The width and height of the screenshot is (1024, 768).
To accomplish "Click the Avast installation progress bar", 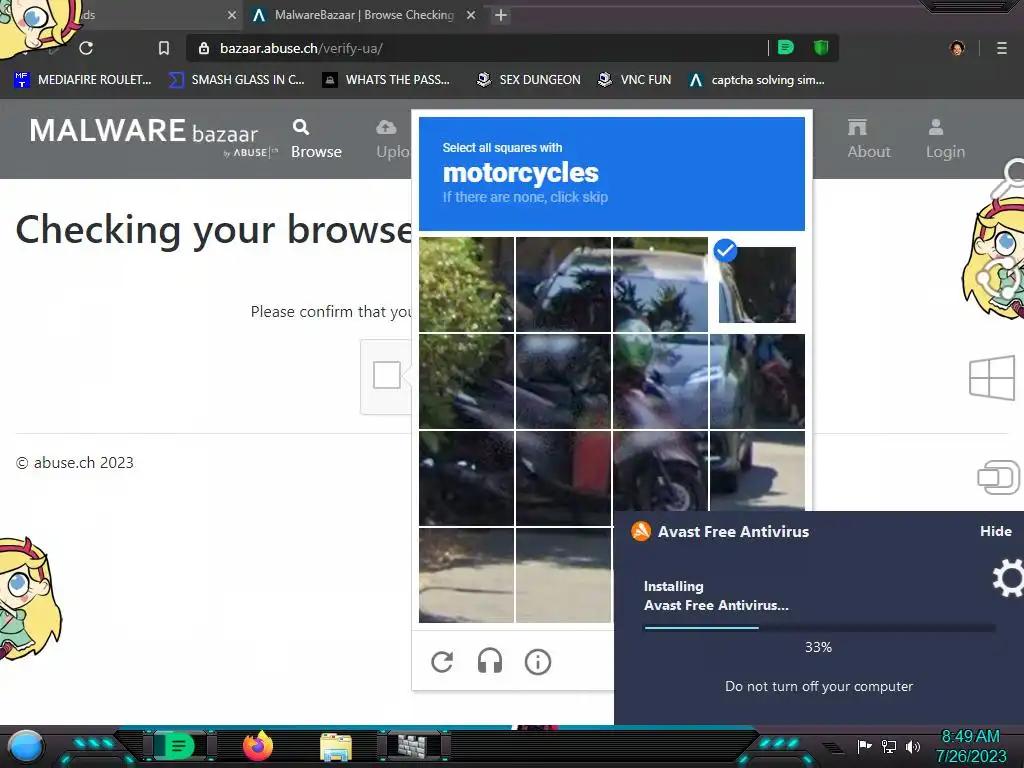I will [x=820, y=628].
